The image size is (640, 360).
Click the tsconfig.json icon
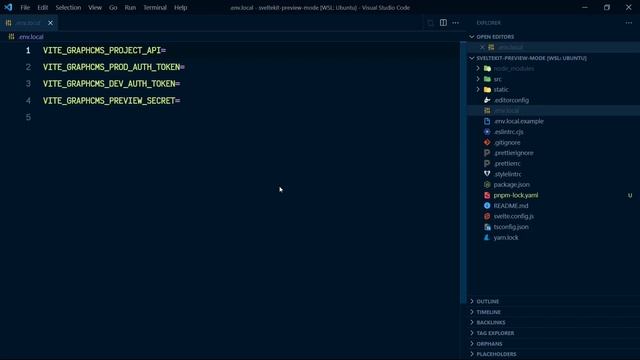(x=487, y=227)
